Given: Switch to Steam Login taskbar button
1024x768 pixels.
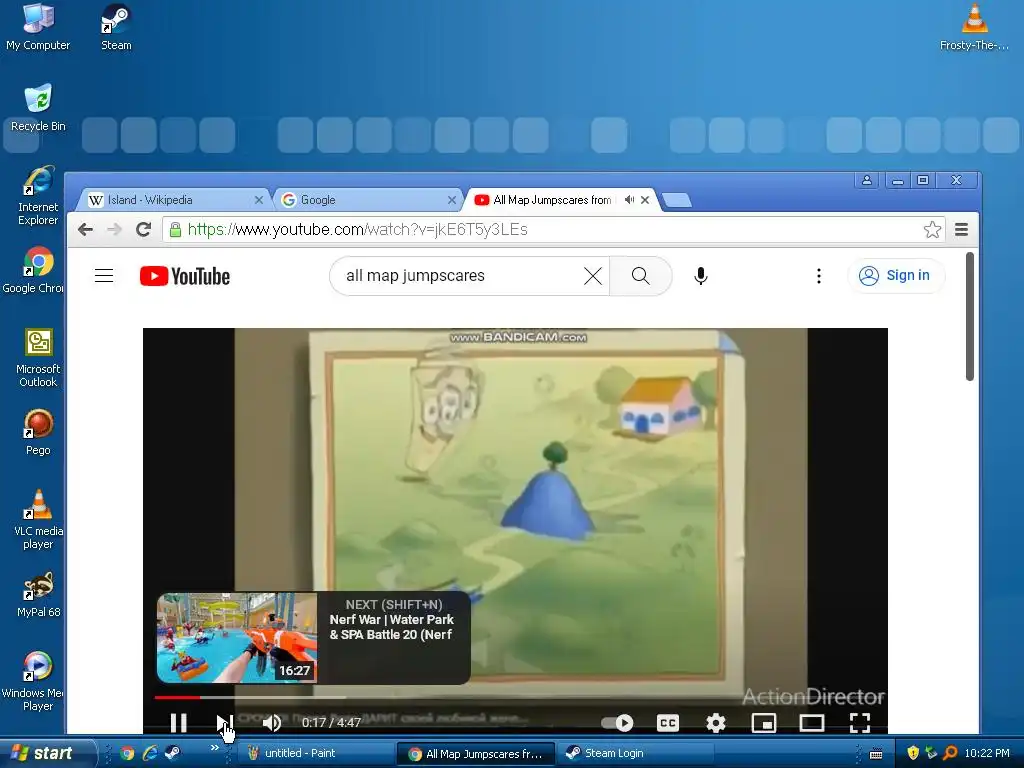Looking at the screenshot, I should tap(635, 754).
